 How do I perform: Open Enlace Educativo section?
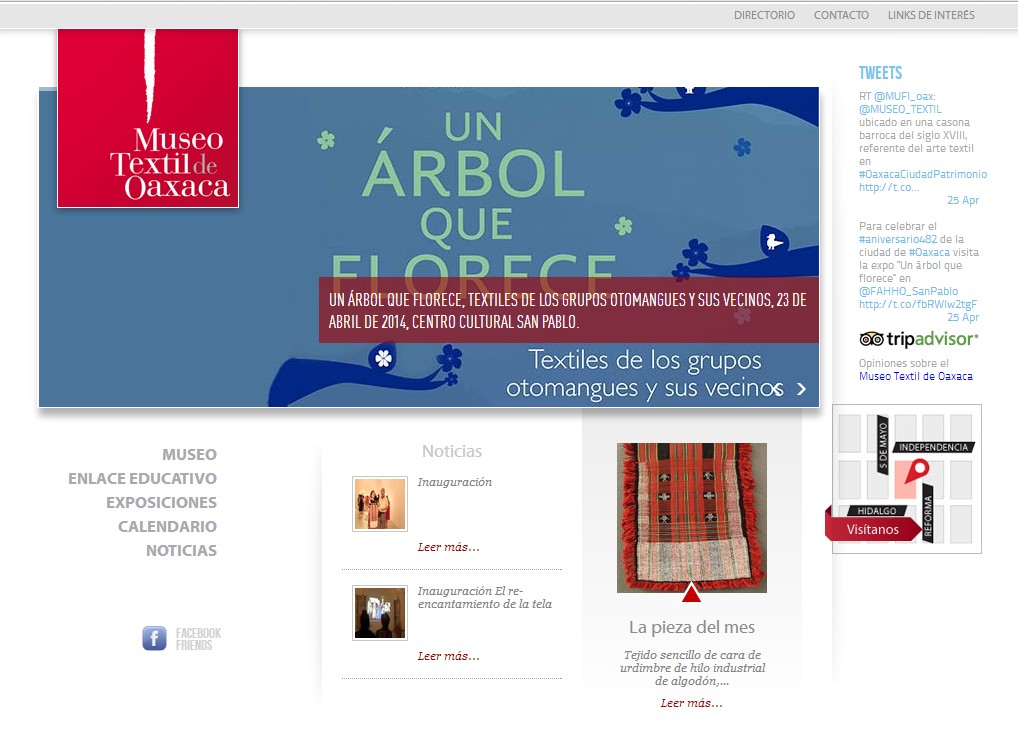tap(143, 478)
